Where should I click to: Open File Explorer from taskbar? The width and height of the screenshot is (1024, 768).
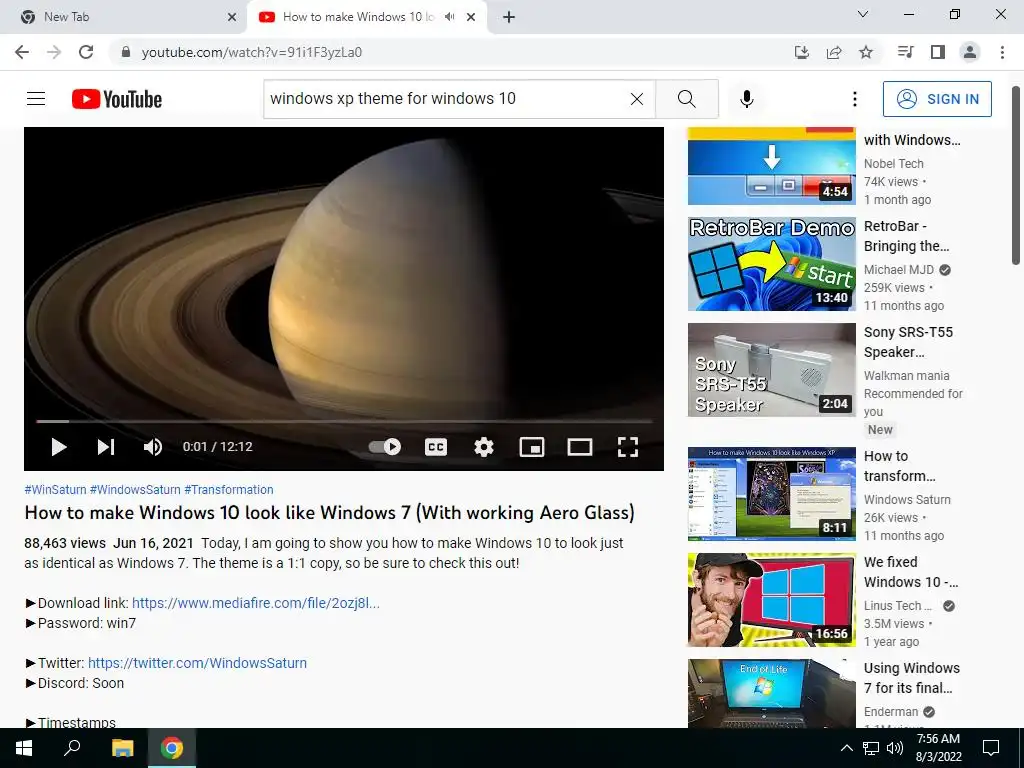tap(122, 748)
